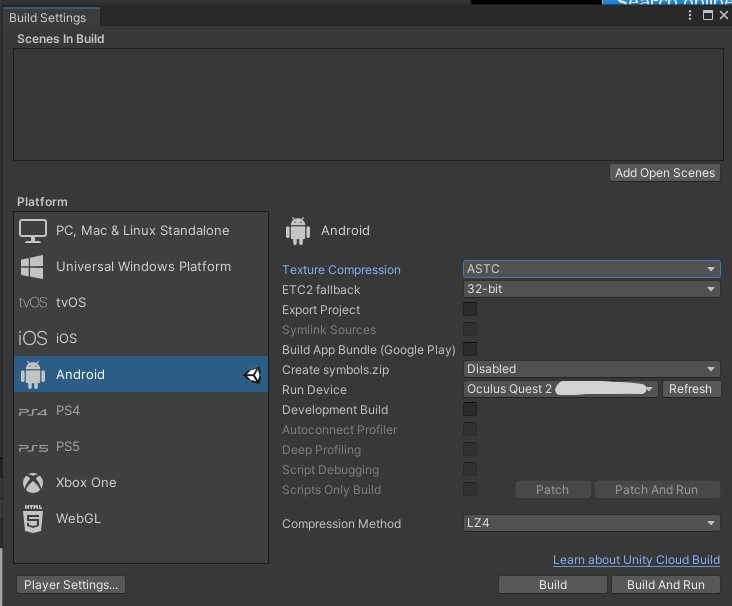Toggle the Symlink Sources checkbox

470,329
